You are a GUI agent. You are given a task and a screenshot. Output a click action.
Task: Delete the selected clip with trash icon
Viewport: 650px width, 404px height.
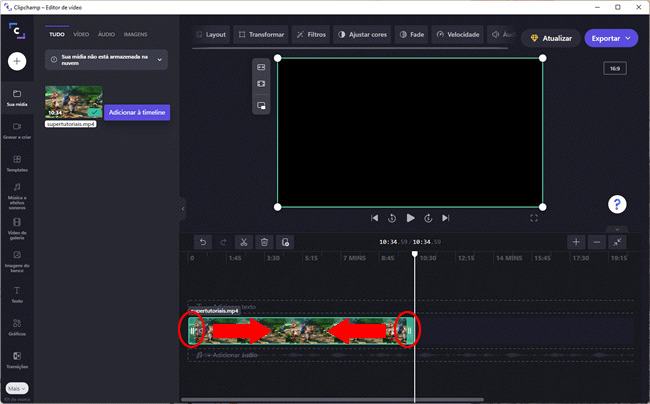click(264, 242)
